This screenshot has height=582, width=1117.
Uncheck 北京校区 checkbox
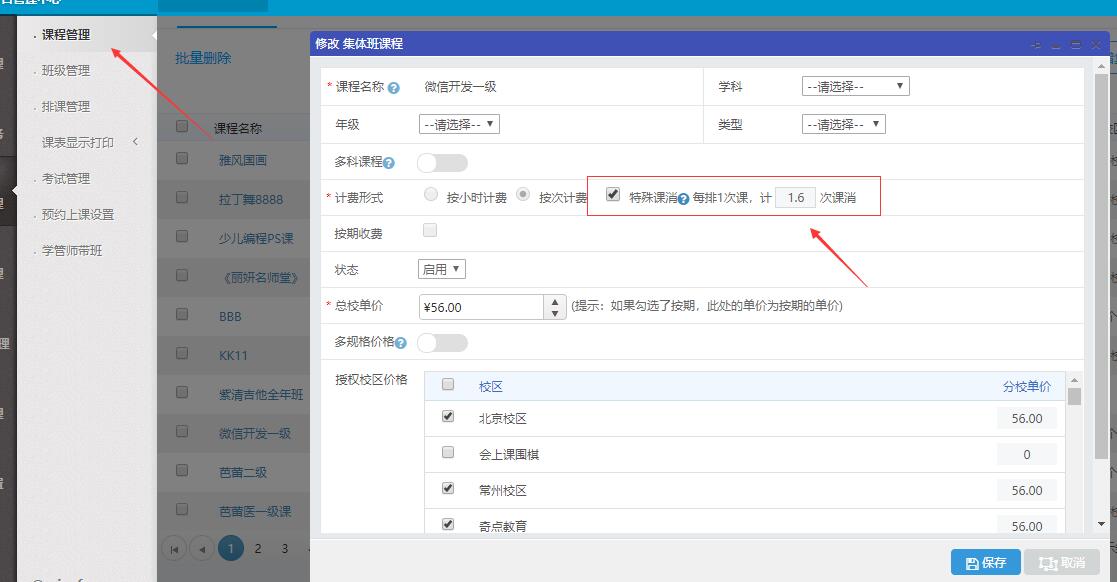[448, 416]
